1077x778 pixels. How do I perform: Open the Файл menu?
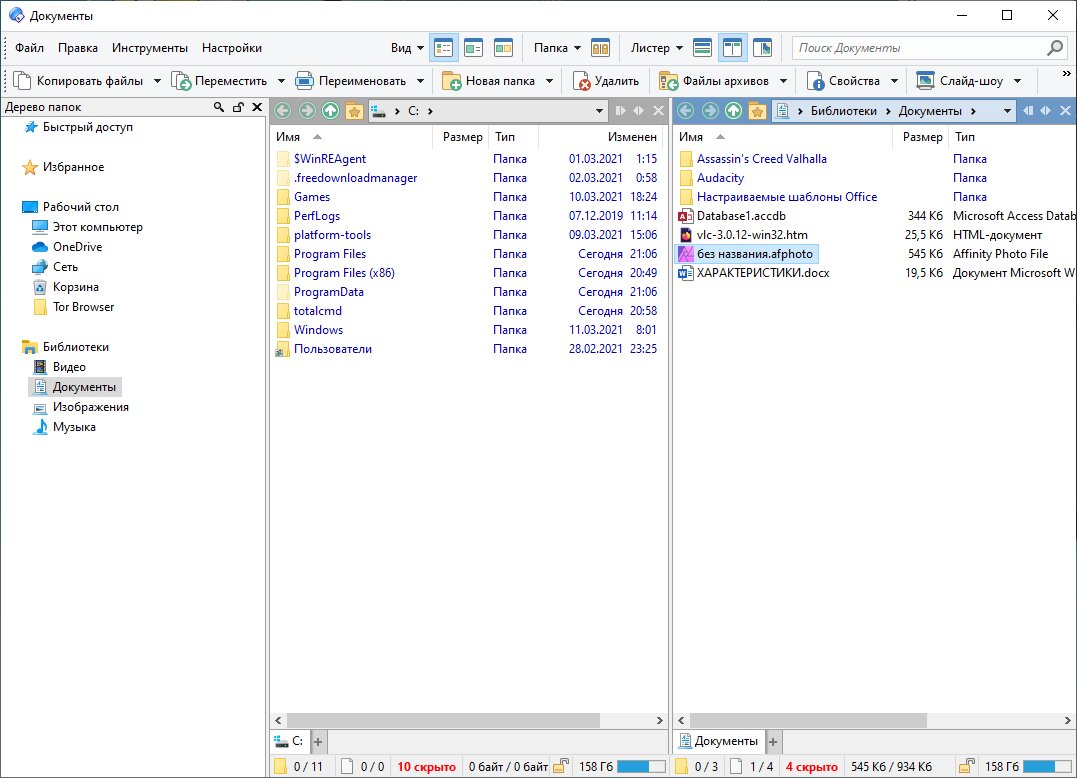[30, 48]
